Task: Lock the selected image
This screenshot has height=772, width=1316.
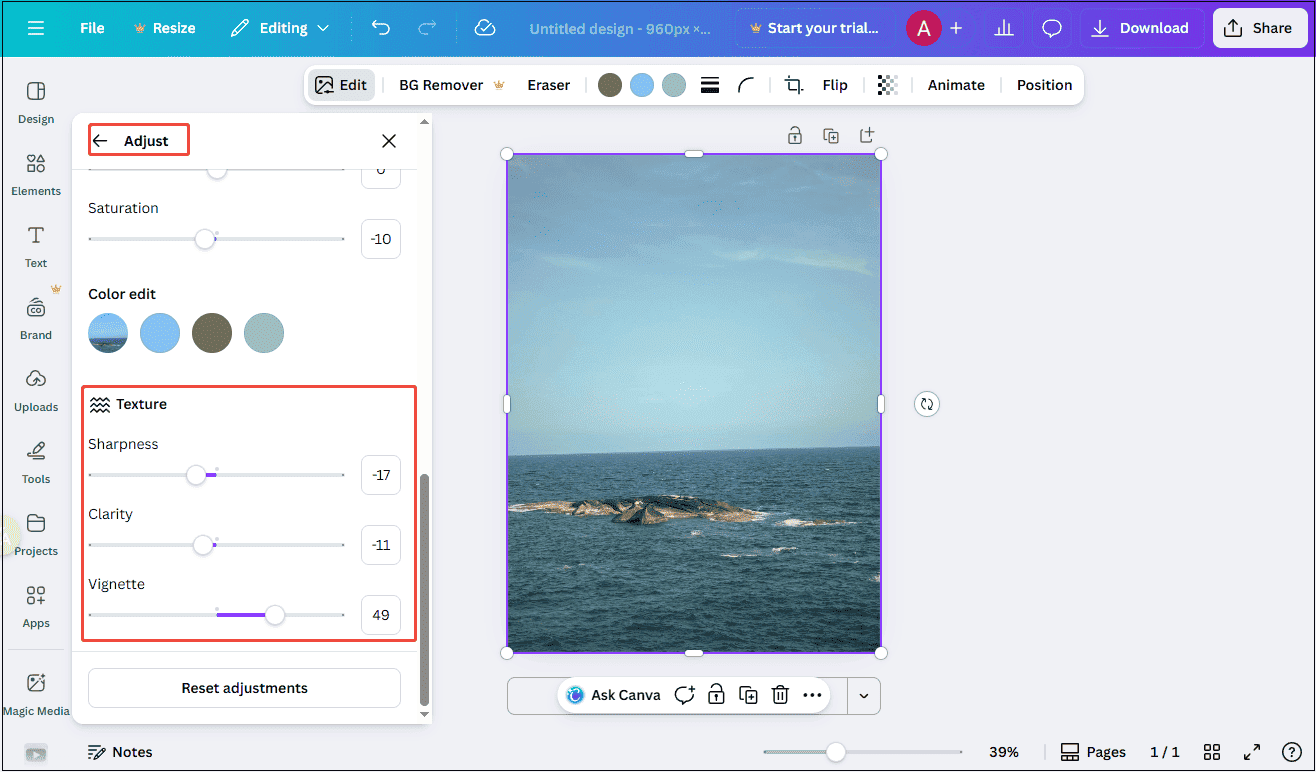Action: 716,695
